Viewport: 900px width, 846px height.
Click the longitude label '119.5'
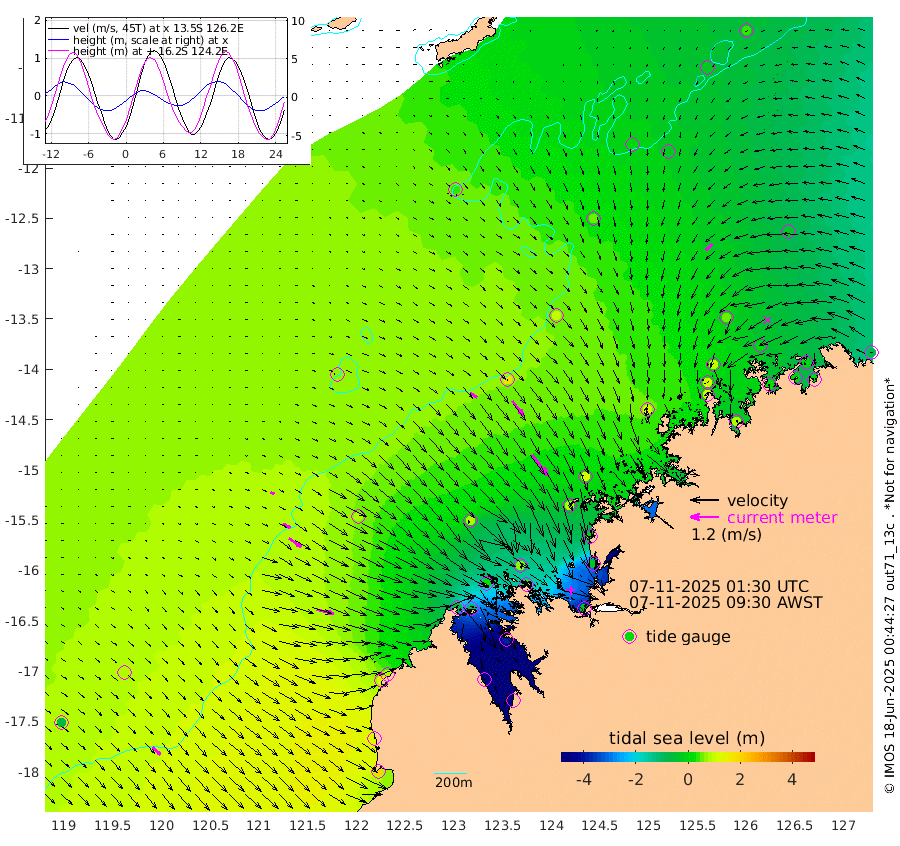coord(112,826)
